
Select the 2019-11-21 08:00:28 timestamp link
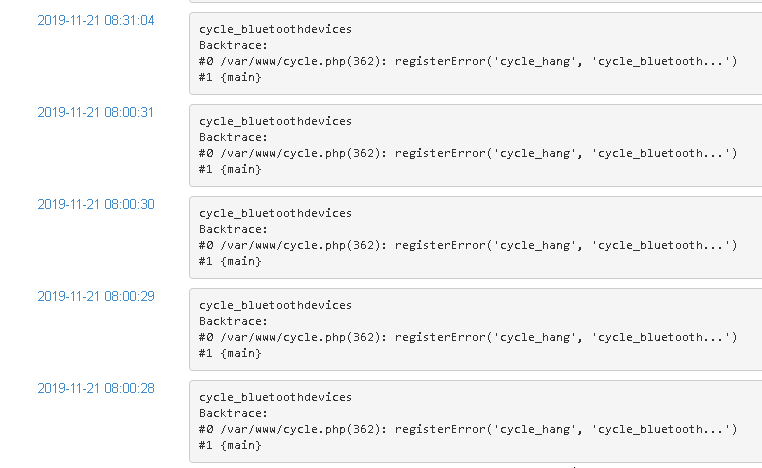tap(96, 388)
